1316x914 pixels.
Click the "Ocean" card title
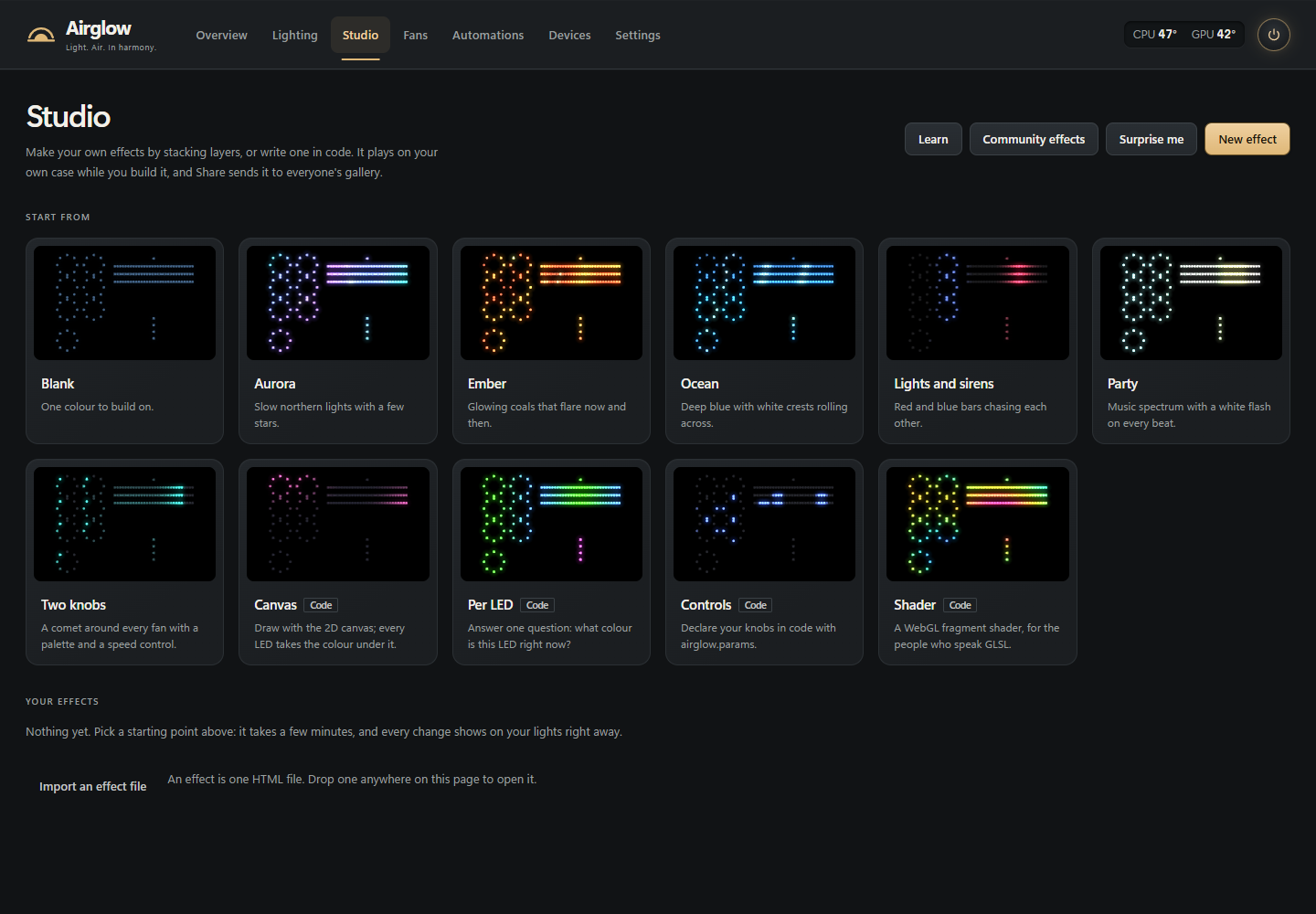[700, 384]
